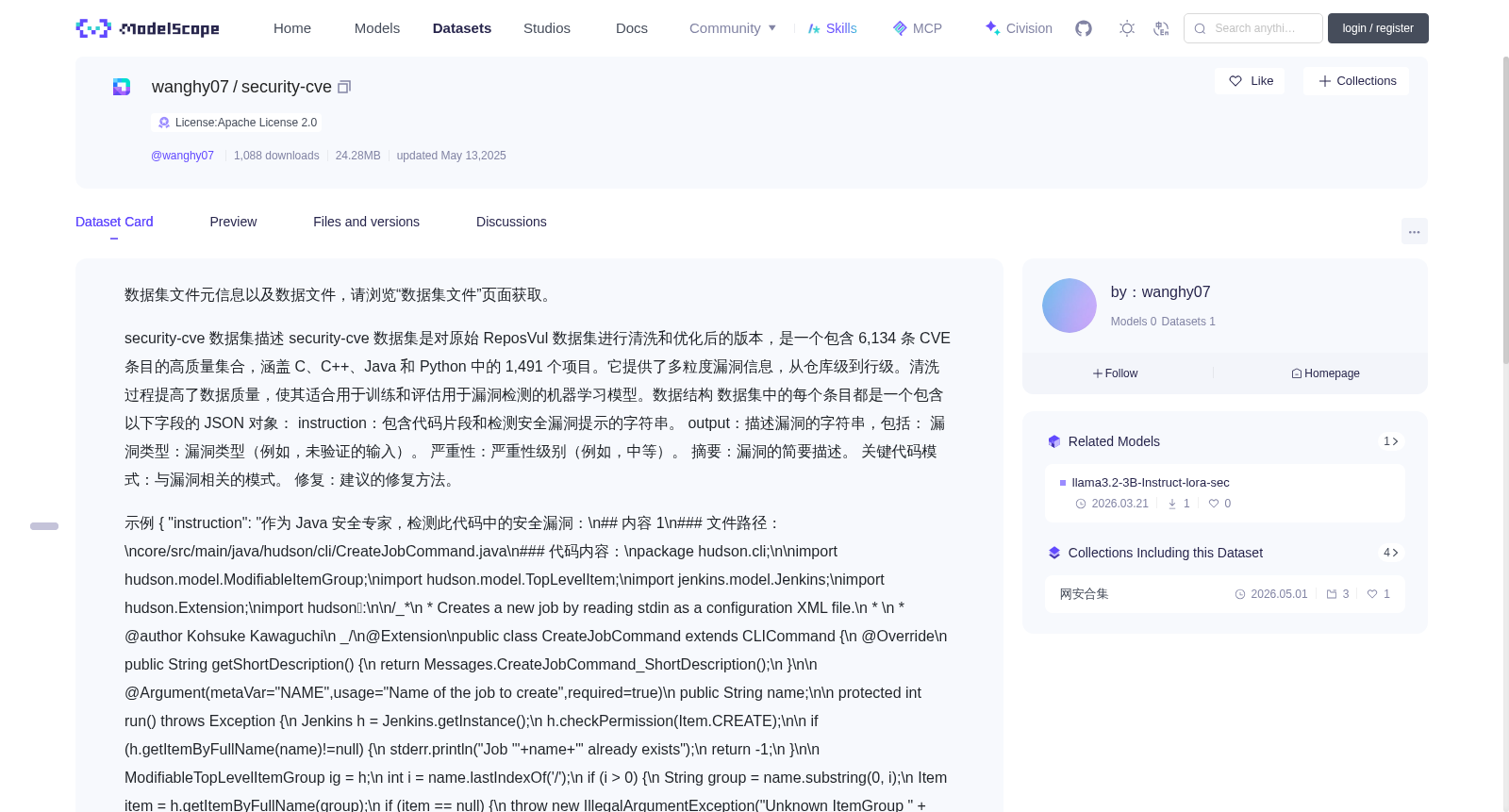Click the MCP diamond icon
This screenshot has width=1509, height=812.
tap(900, 28)
